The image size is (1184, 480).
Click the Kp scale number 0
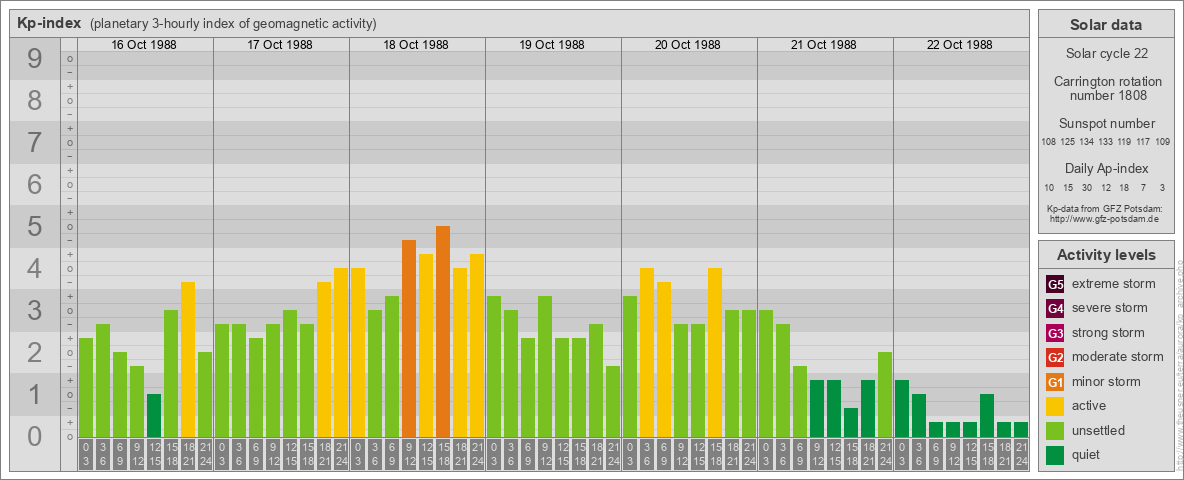[x=34, y=436]
